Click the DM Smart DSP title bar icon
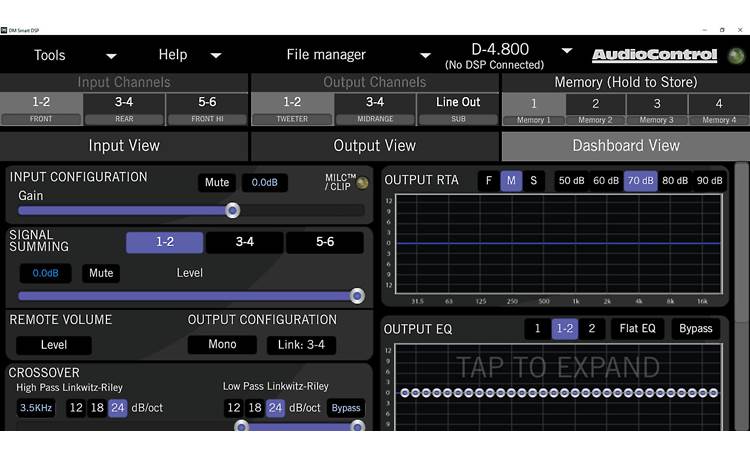The image size is (750, 457). [5, 29]
